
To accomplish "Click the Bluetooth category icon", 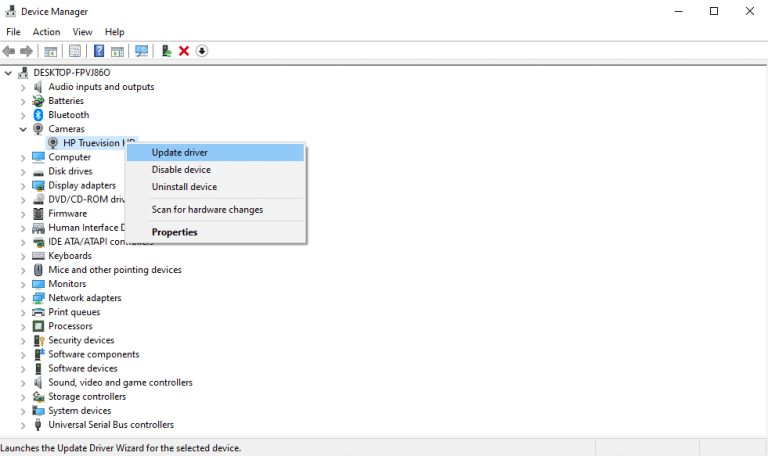I will [x=38, y=115].
